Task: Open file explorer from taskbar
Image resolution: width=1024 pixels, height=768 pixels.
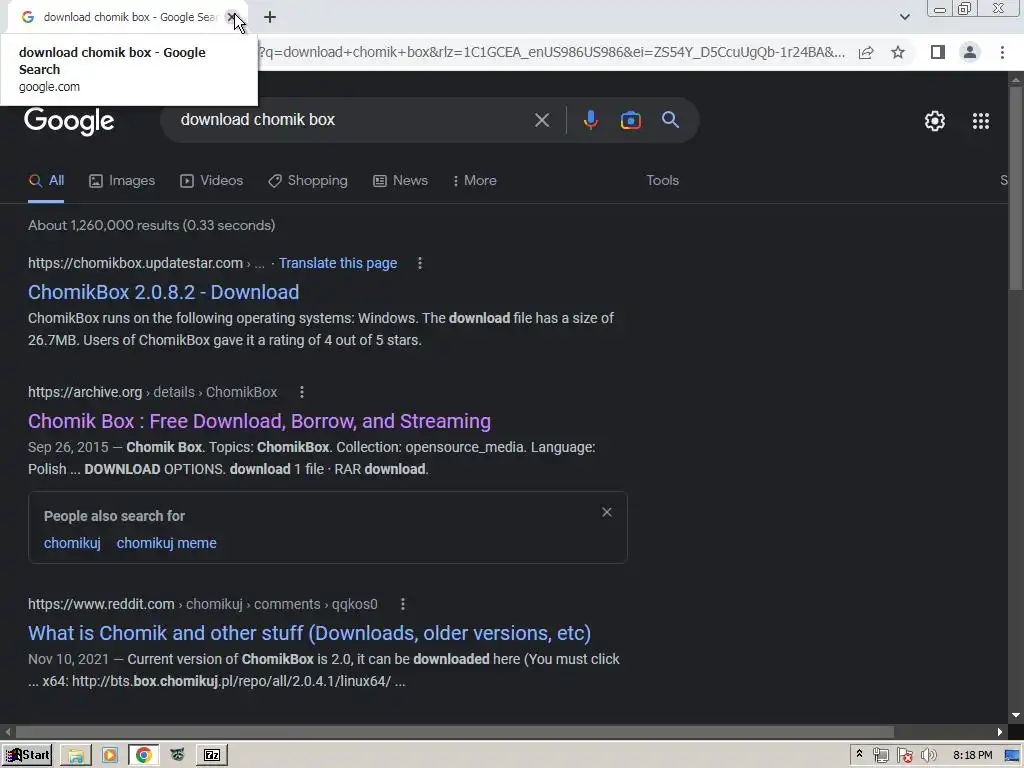Action: (x=76, y=756)
